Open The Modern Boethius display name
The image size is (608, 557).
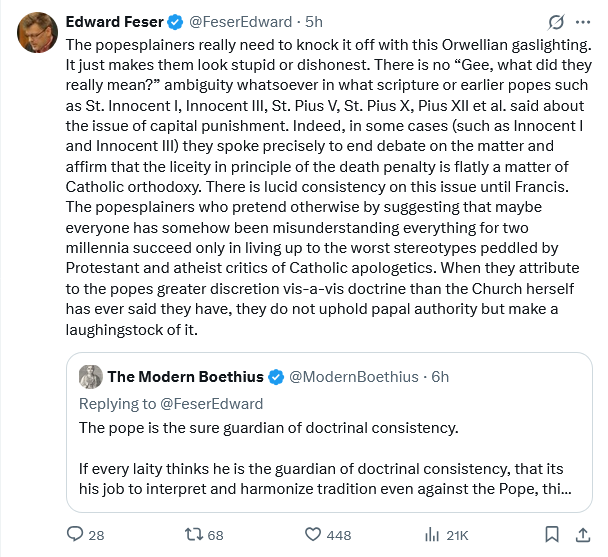click(185, 377)
